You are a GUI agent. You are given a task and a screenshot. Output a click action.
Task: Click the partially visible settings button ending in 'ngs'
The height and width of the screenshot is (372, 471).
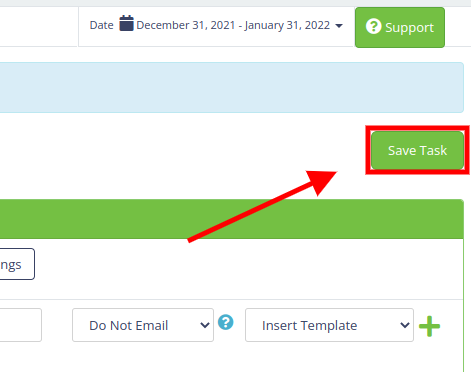(x=17, y=264)
